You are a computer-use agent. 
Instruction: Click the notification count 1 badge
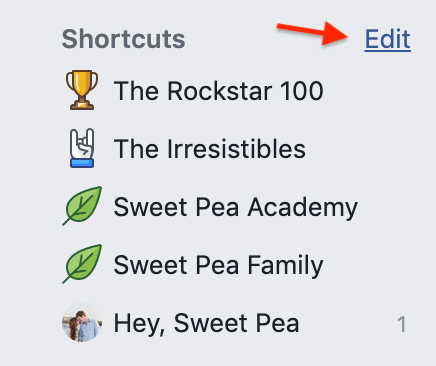tap(402, 324)
